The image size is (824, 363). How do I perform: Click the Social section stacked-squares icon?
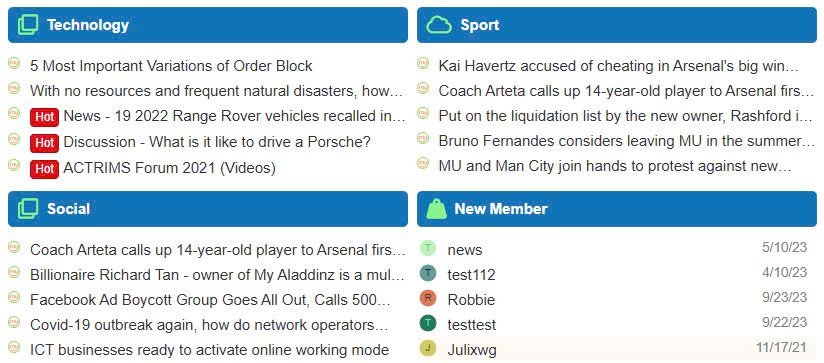tap(28, 209)
